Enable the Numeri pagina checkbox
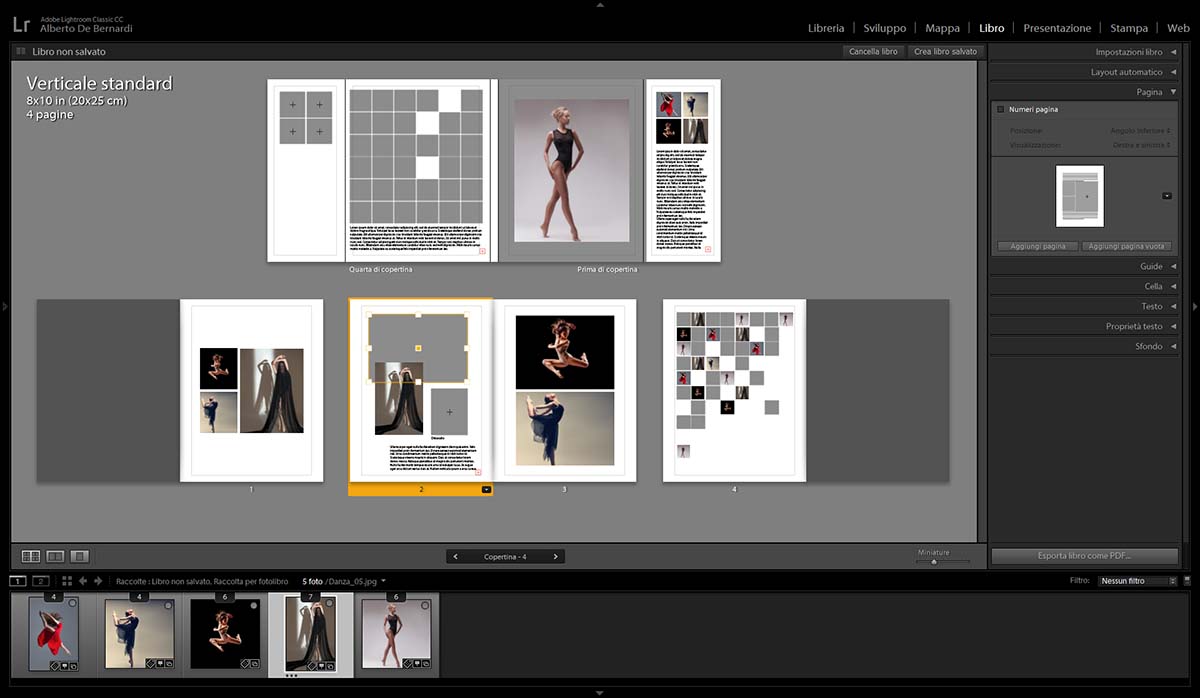Screen dimensions: 1200x698 pyautogui.click(x=1001, y=109)
